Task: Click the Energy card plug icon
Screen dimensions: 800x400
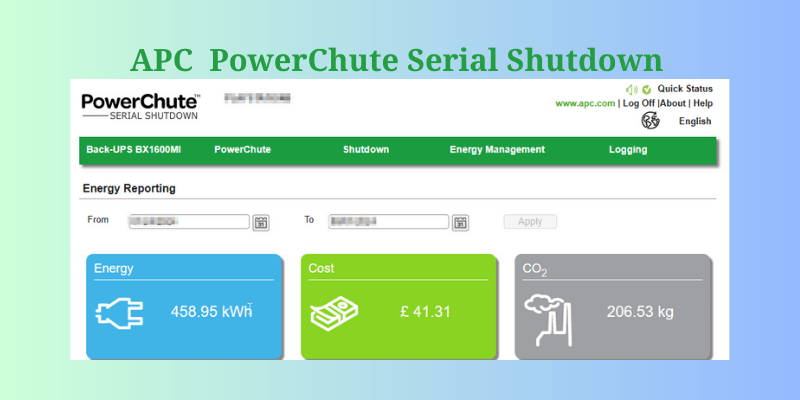Action: [x=119, y=313]
